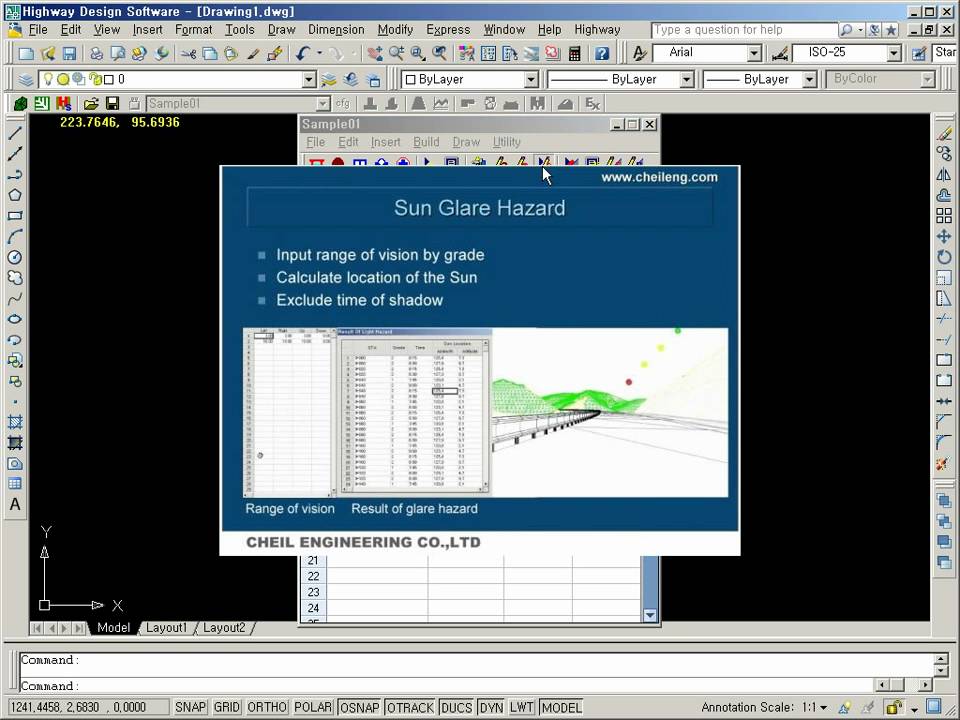The width and height of the screenshot is (960, 720).
Task: Open Layer Properties Manager icon
Action: (x=26, y=80)
